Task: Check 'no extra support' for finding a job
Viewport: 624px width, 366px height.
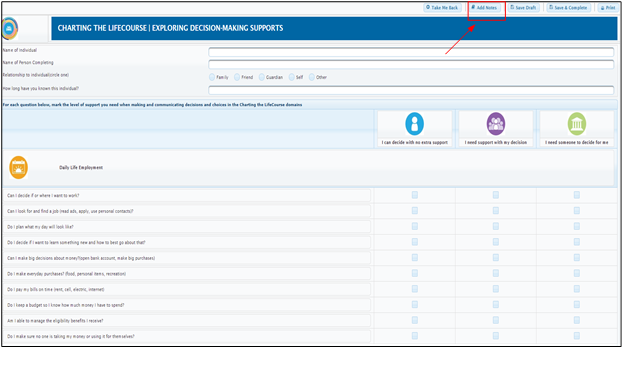Action: 415,210
